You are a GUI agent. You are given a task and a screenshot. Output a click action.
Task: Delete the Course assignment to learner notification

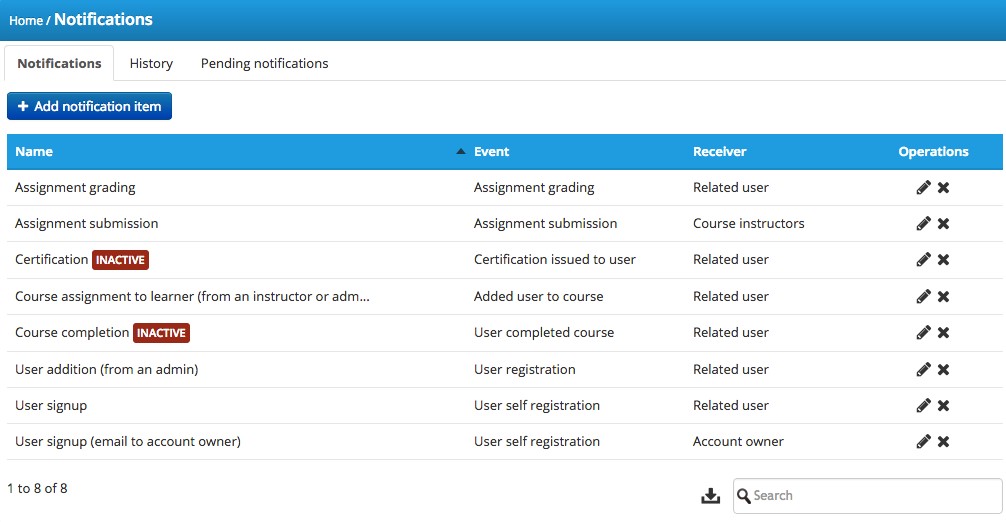point(943,297)
